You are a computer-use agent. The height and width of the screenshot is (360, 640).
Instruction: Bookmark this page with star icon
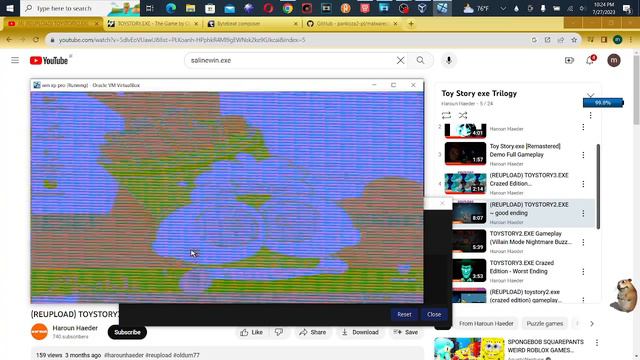point(574,40)
